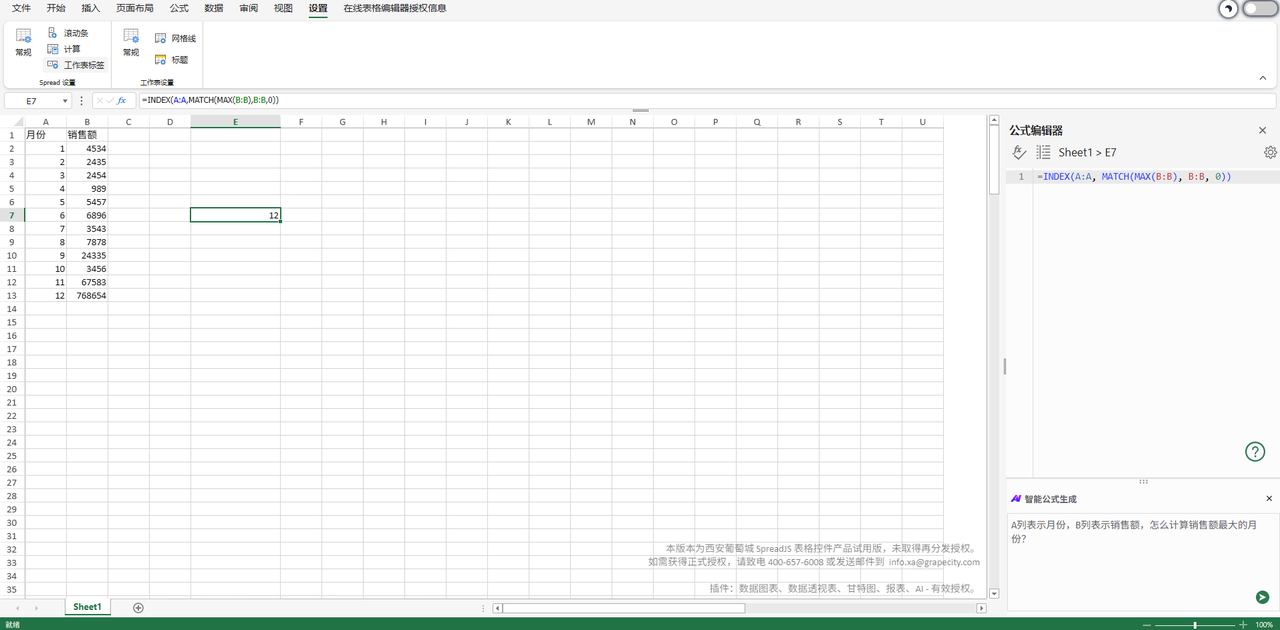The height and width of the screenshot is (630, 1280).
Task: Select cell with 月份 header
Action: pos(45,135)
